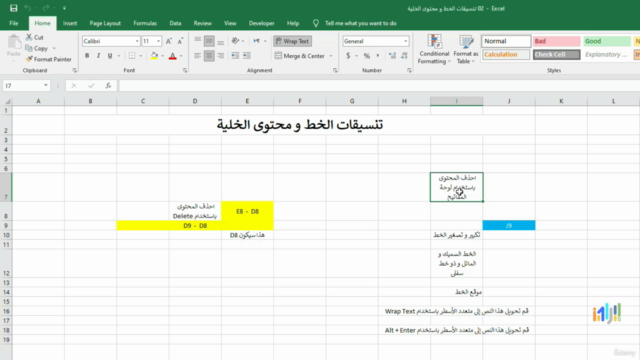Top align cell content

198,41
